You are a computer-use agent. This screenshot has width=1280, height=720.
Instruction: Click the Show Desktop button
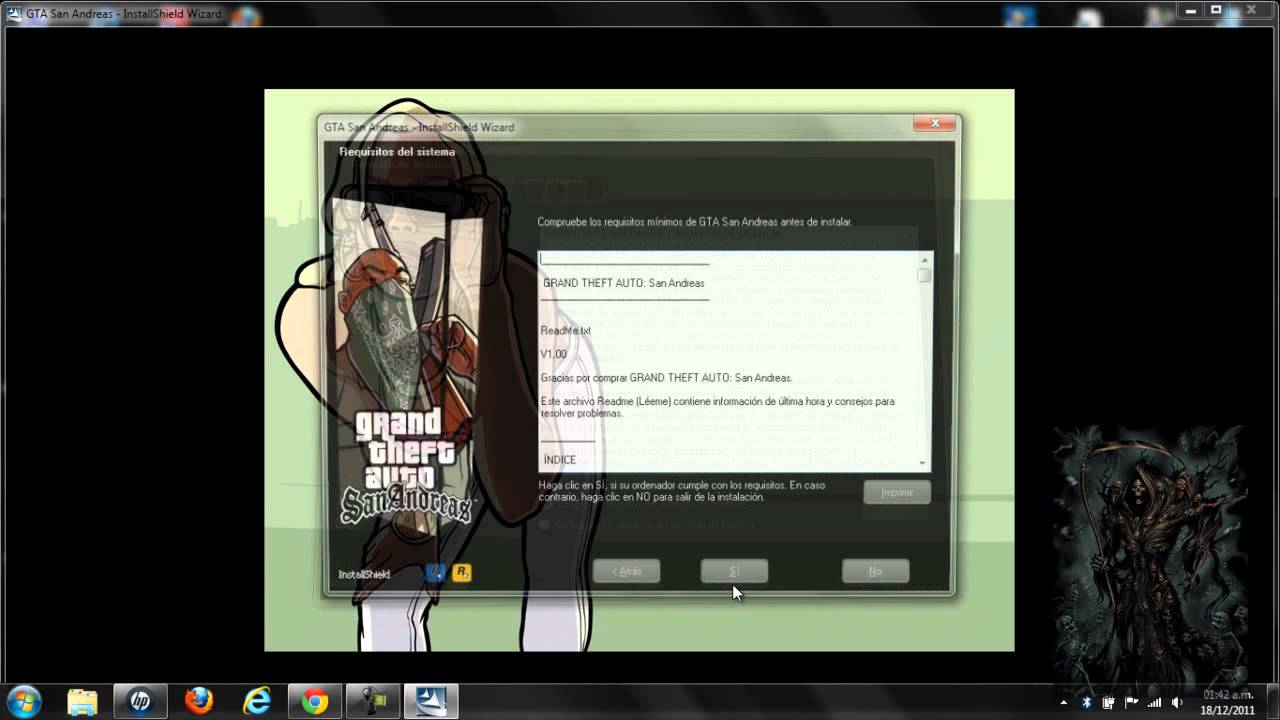[x=1272, y=702]
